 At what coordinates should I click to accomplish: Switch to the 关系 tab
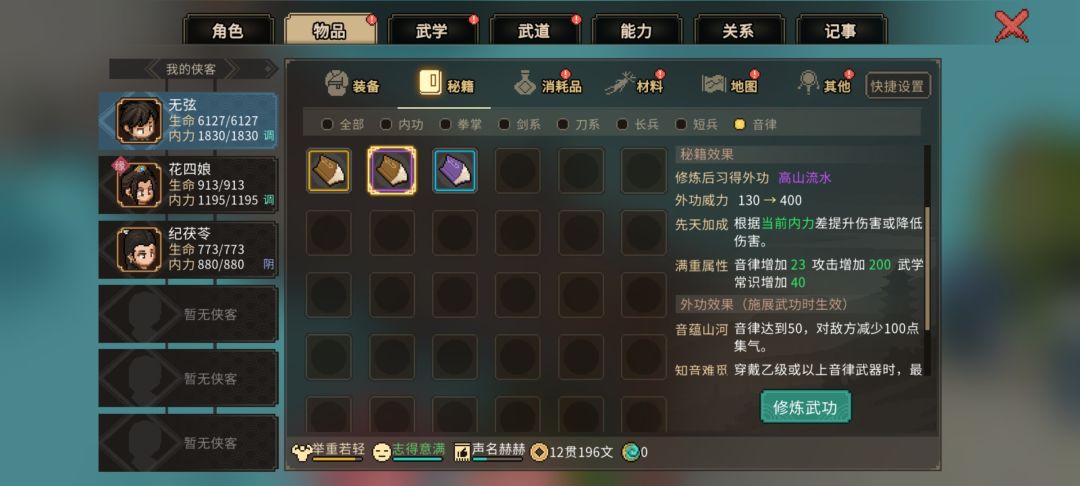(738, 31)
